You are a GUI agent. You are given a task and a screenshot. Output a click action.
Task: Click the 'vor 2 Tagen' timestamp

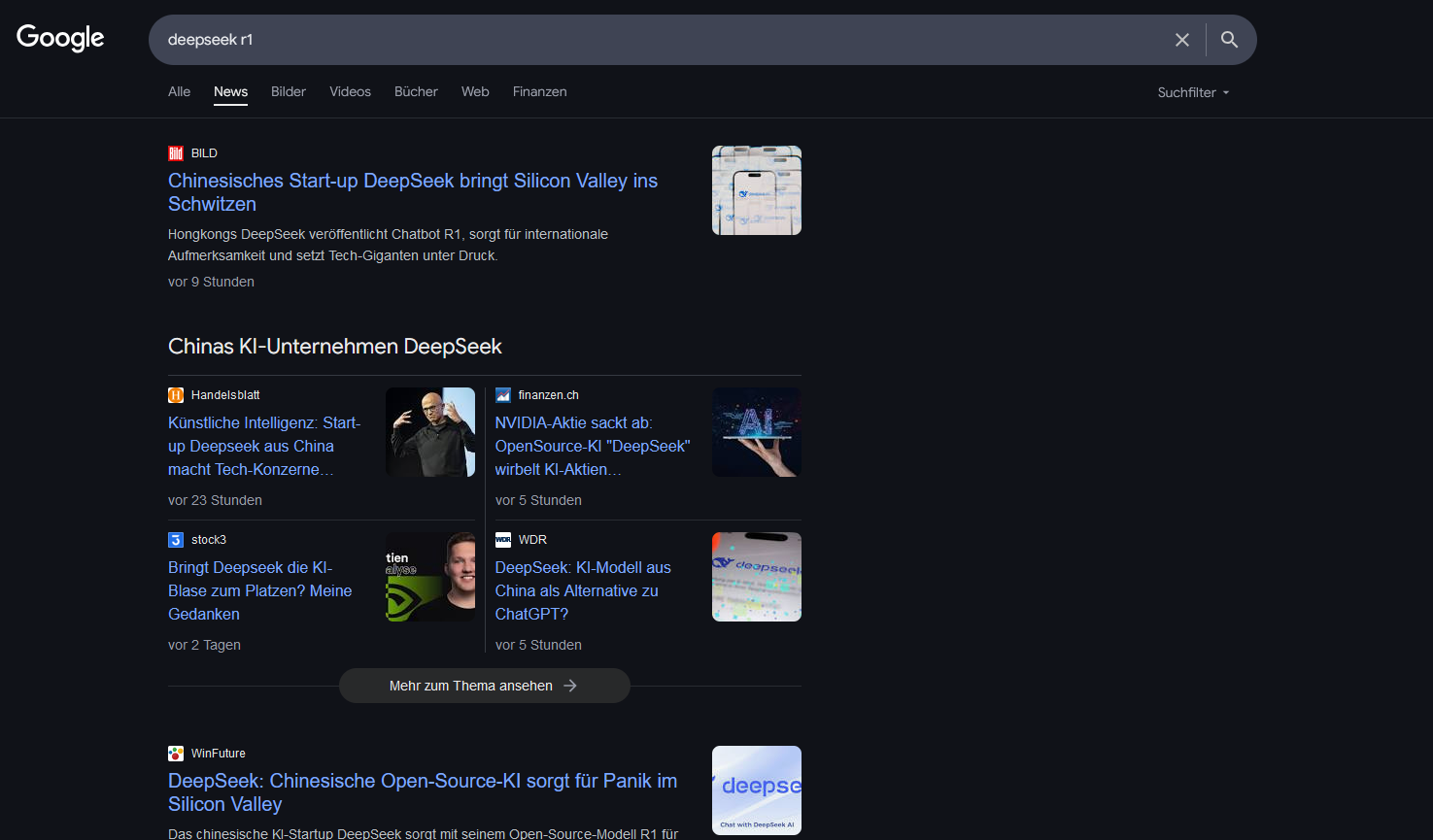click(x=204, y=645)
